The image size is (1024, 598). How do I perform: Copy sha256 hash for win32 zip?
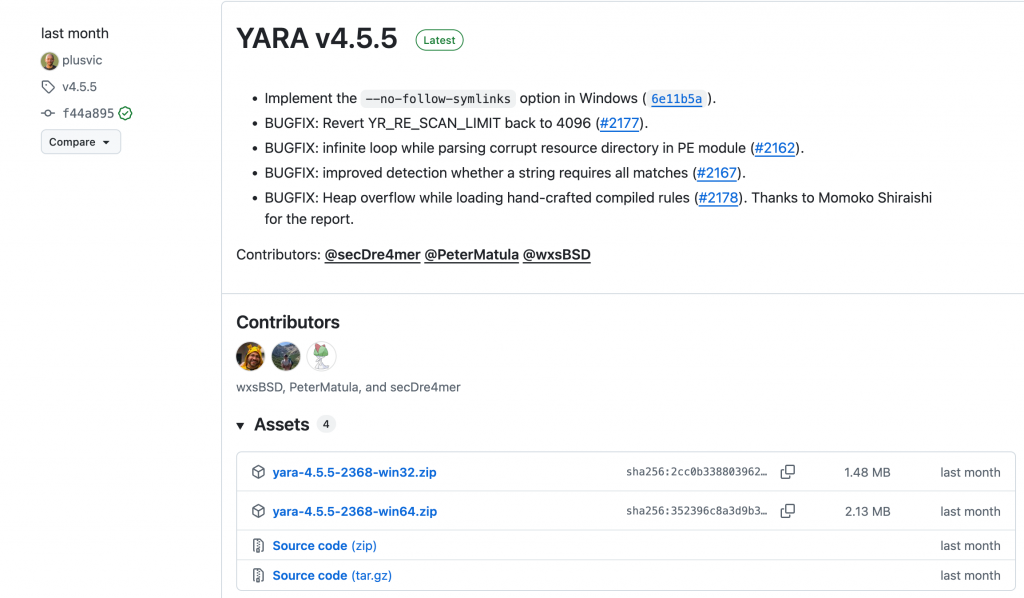click(788, 472)
